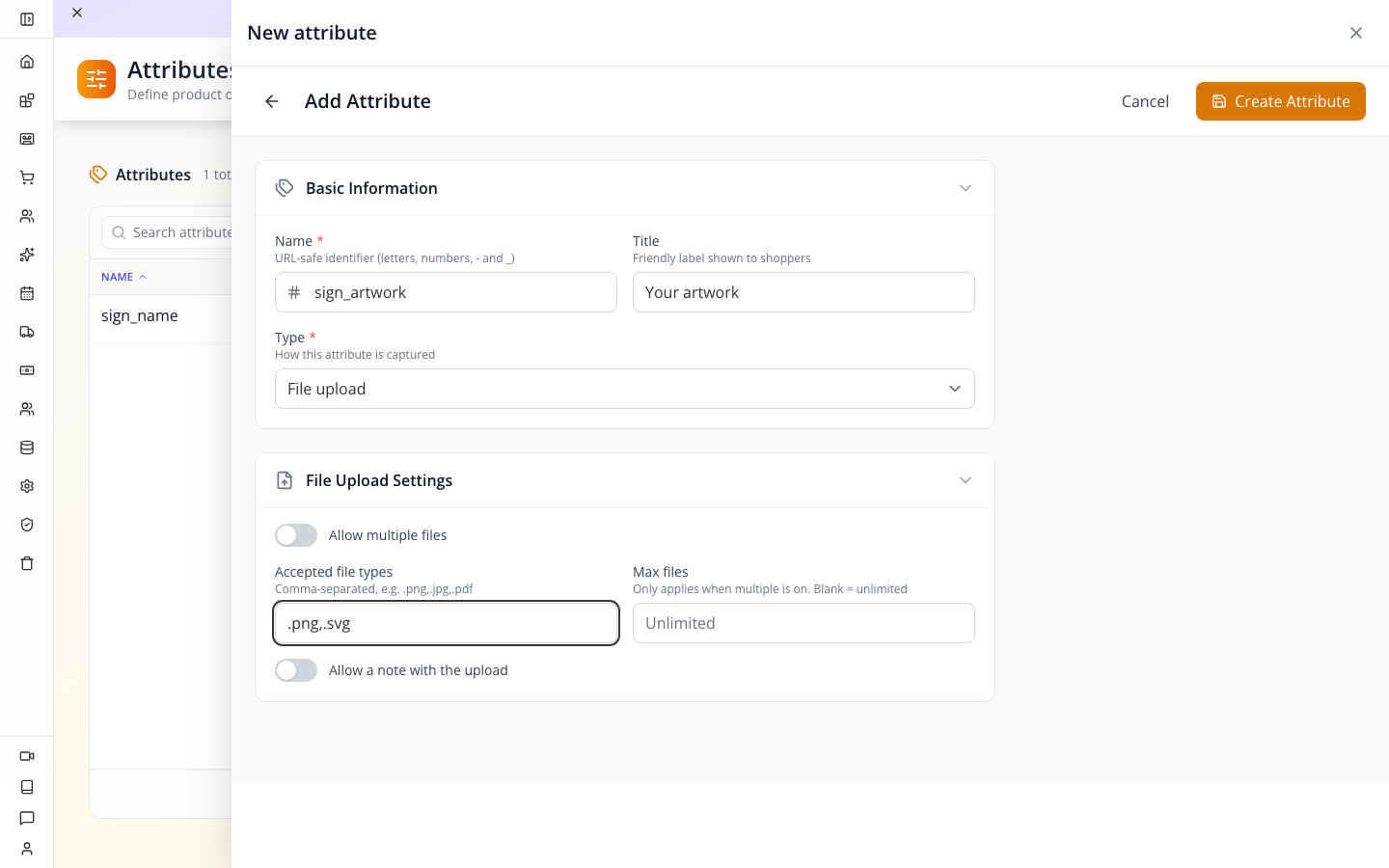Open the Type dropdown showing File upload
The height and width of the screenshot is (868, 1389).
coord(625,389)
